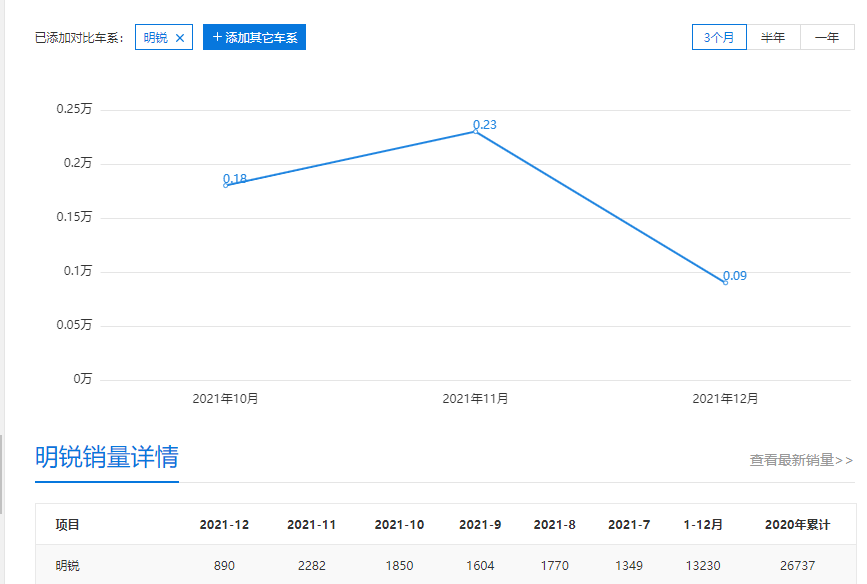Click the 0.1万 y-axis label
Image resolution: width=867 pixels, height=584 pixels.
[78, 271]
